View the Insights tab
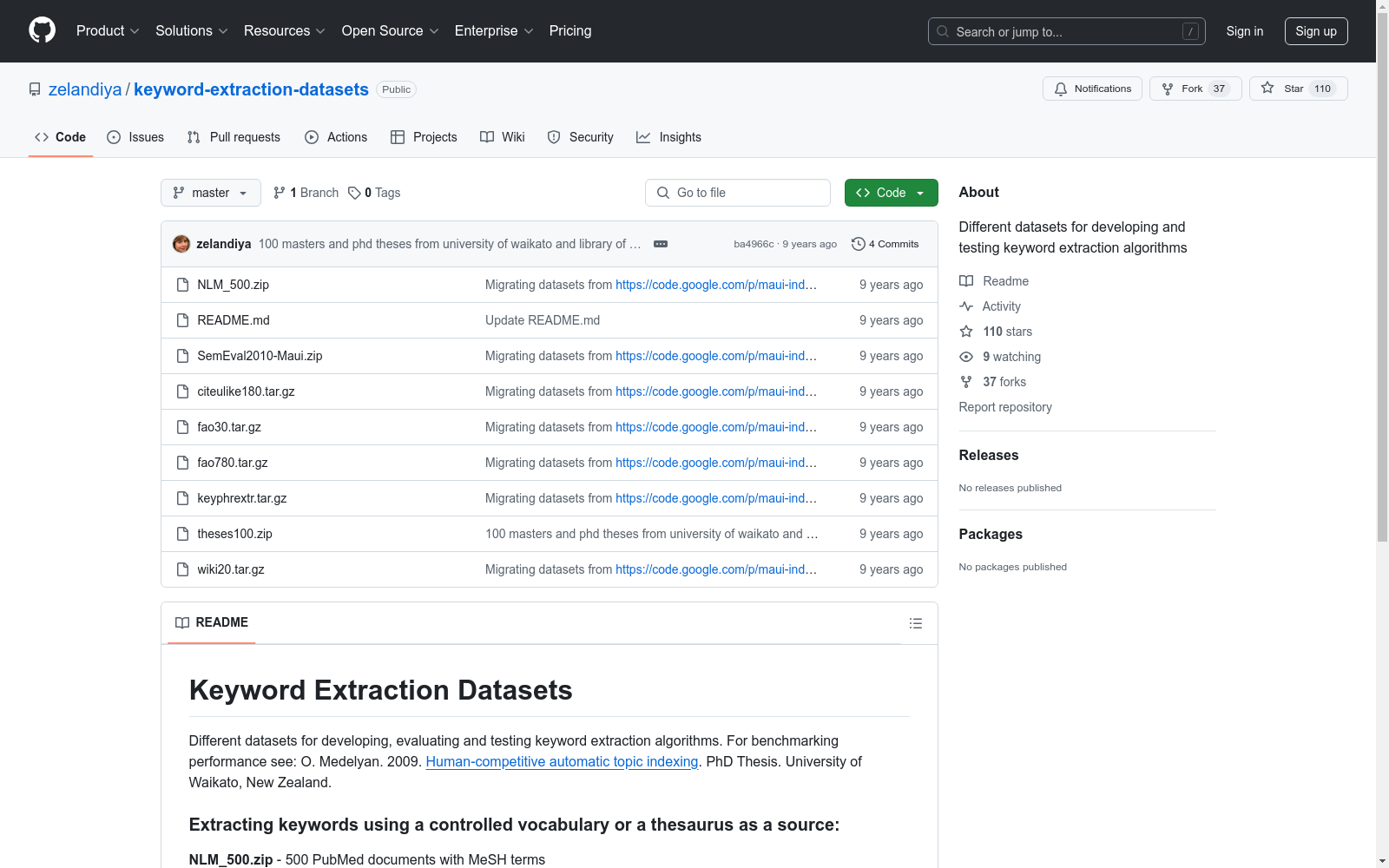Viewport: 1389px width, 868px height. (x=668, y=137)
